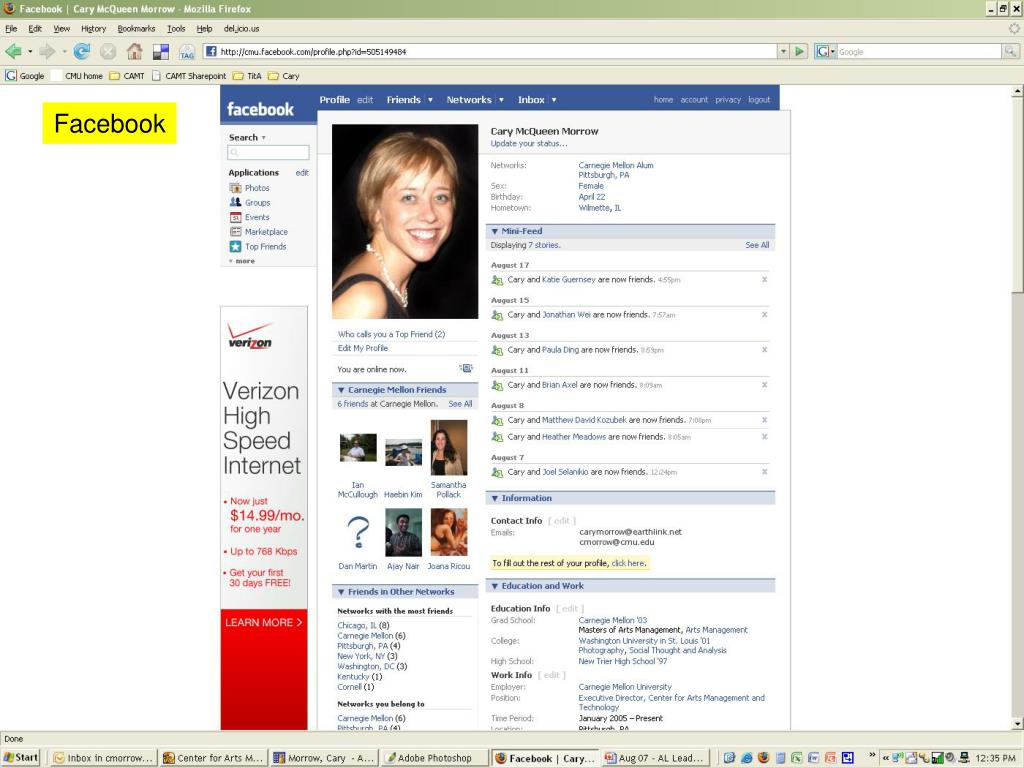Go to the Firefox Home icon
The height and width of the screenshot is (768, 1024).
pos(135,51)
